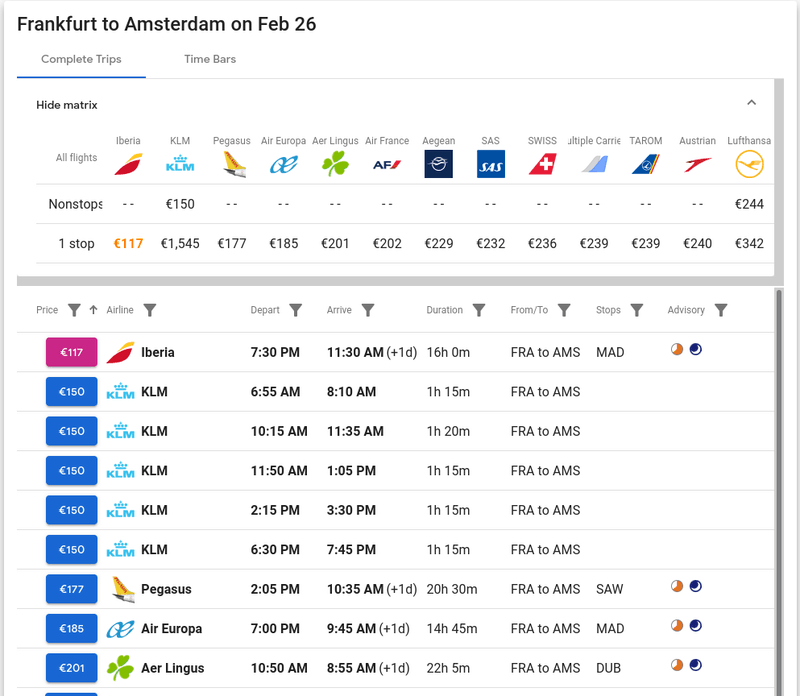Click the Arrive column filter icon
The height and width of the screenshot is (696, 800).
point(367,310)
